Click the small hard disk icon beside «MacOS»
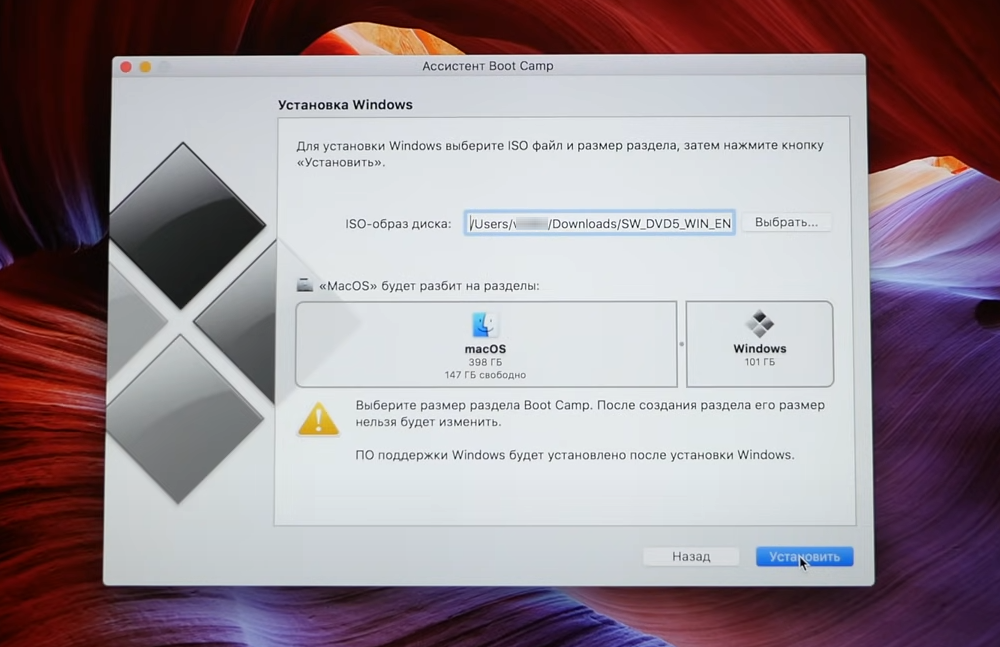Image resolution: width=1000 pixels, height=647 pixels. [x=305, y=285]
